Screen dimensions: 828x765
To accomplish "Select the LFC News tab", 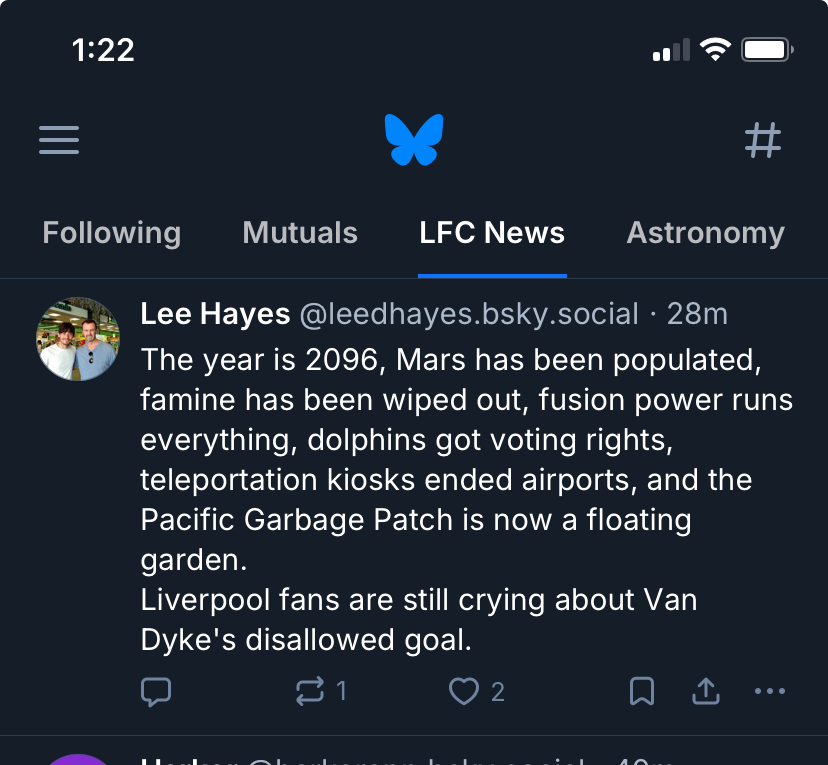I will 492,233.
